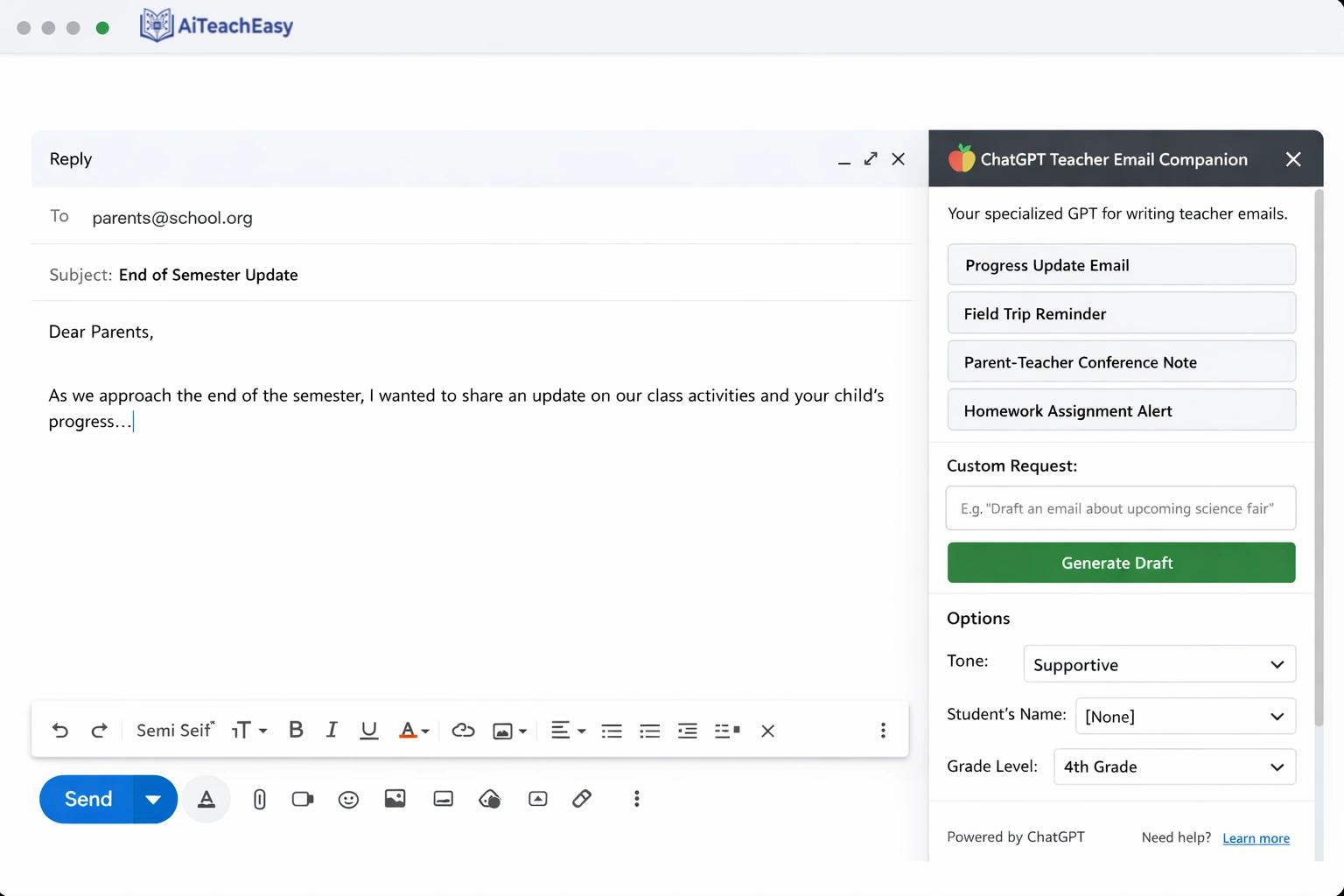Insert an emoji into the reply
This screenshot has width=1344, height=896.
[348, 799]
